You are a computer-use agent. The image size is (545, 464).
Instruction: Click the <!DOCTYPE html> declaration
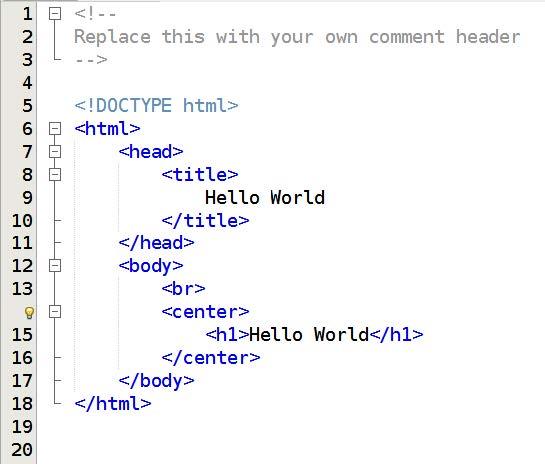[x=156, y=105]
